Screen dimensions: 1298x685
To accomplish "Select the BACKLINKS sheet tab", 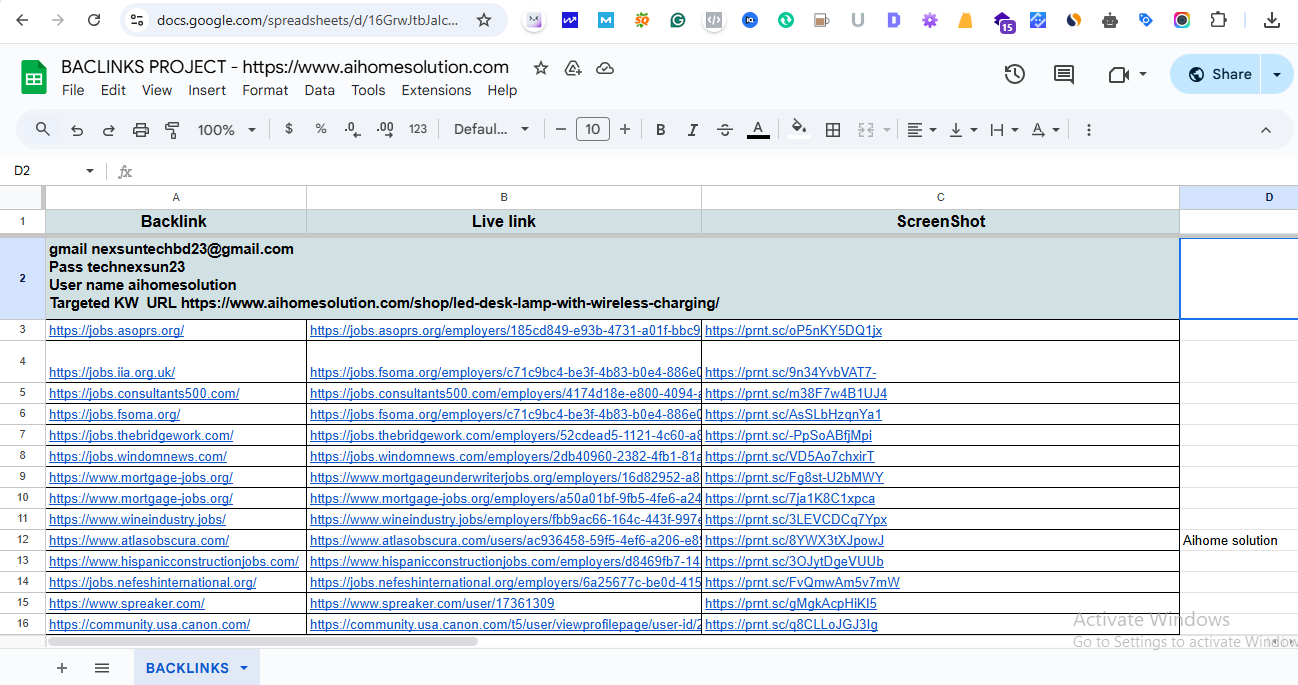I will pos(187,668).
